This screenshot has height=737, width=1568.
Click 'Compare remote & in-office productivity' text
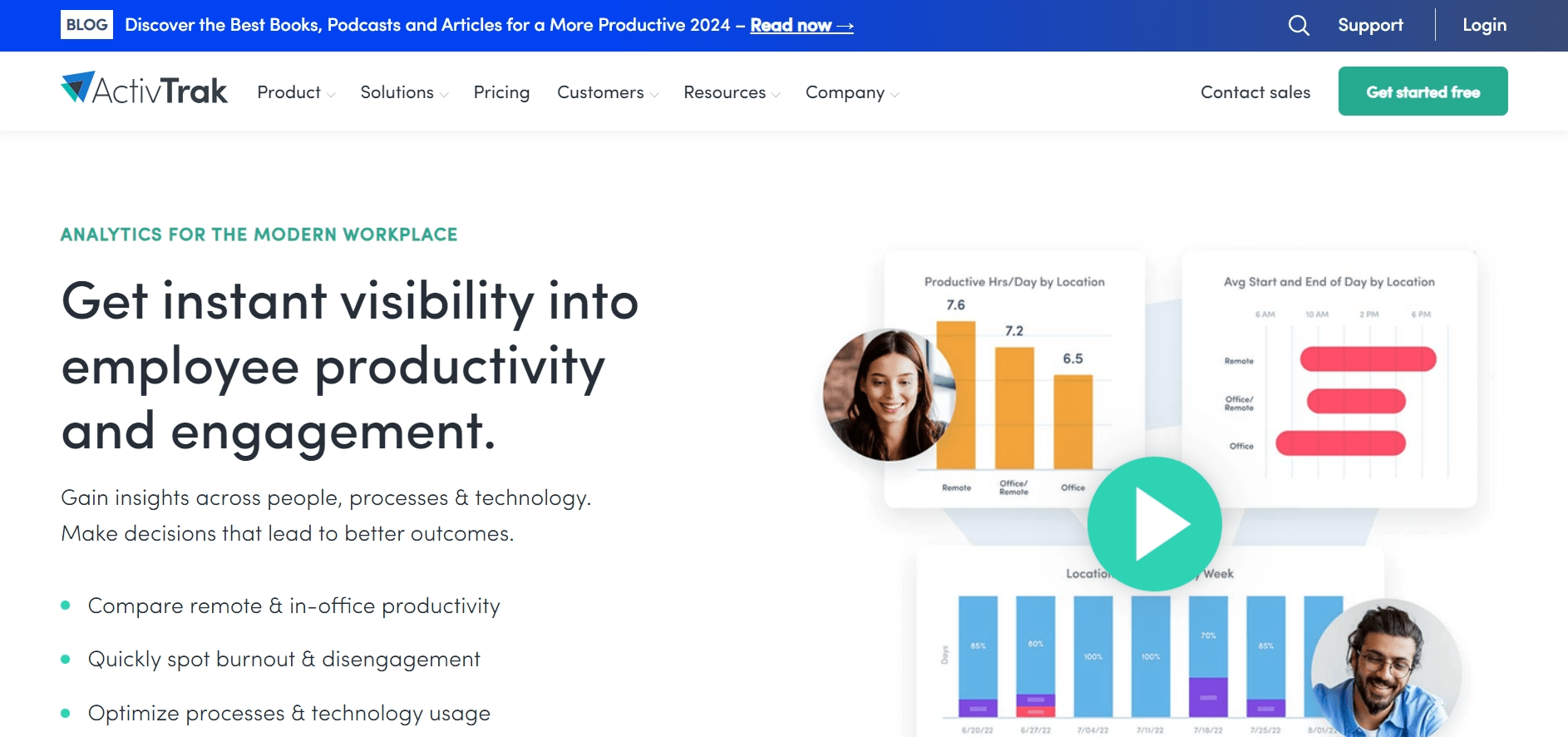coord(294,606)
